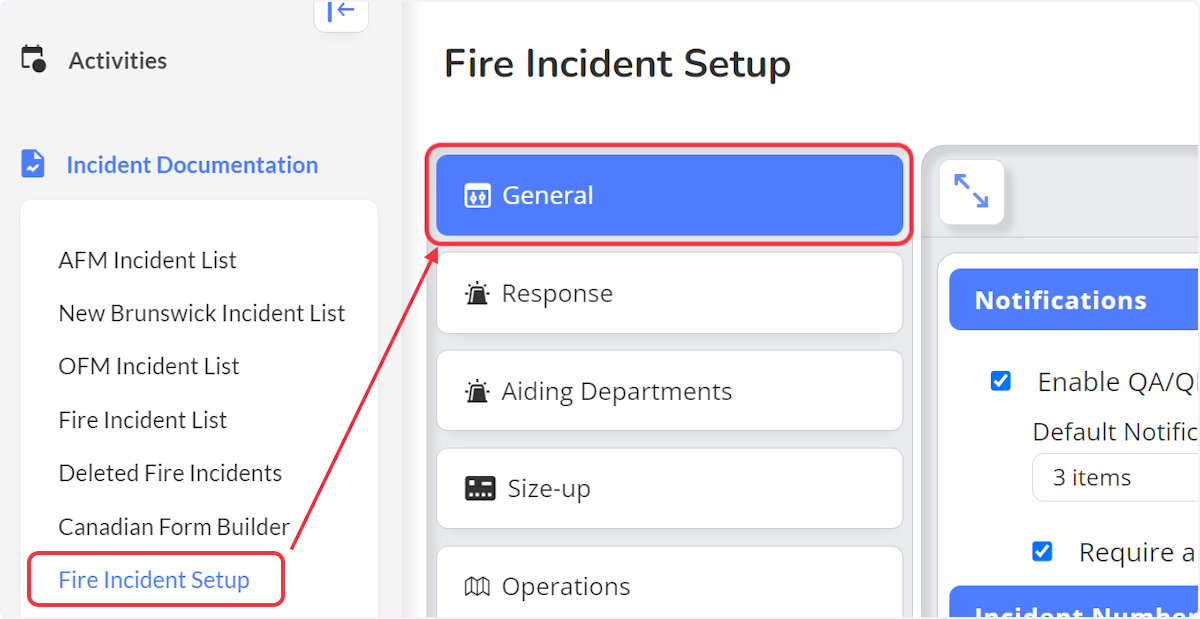The image size is (1200, 619).
Task: Open Deleted Fire Incidents
Action: pos(170,473)
